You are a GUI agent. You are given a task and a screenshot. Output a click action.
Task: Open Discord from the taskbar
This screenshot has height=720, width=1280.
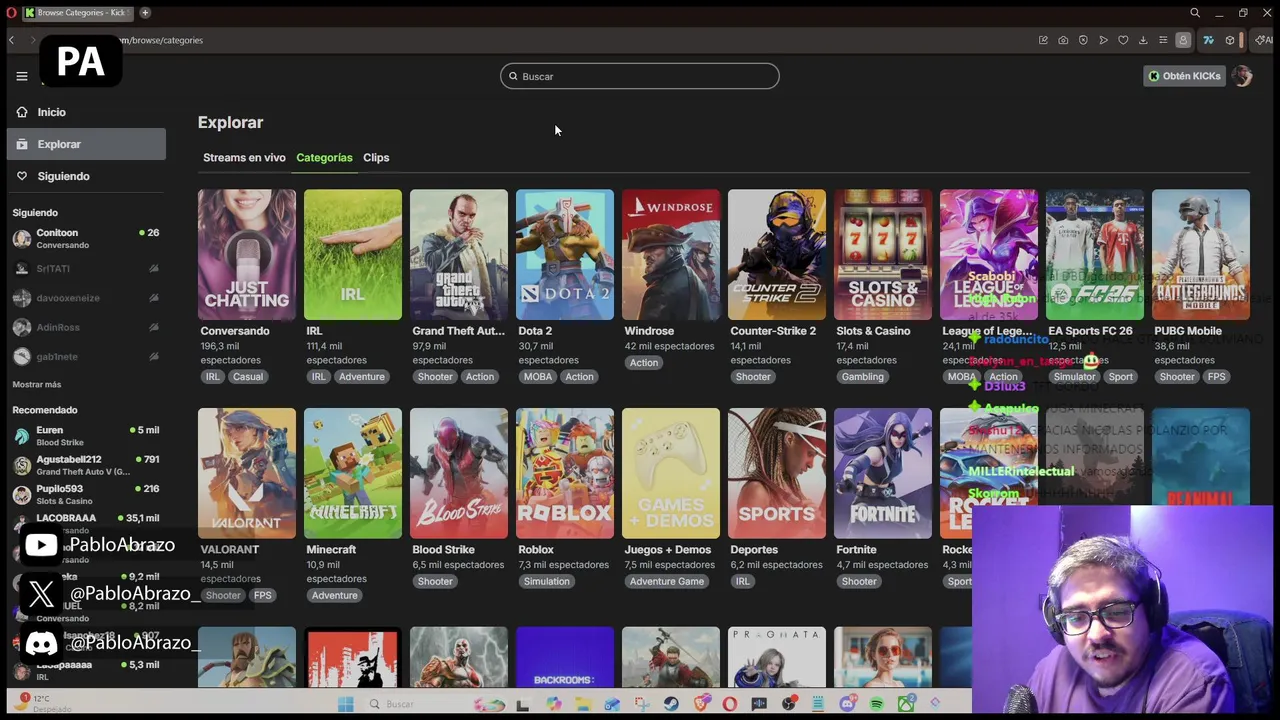click(848, 704)
